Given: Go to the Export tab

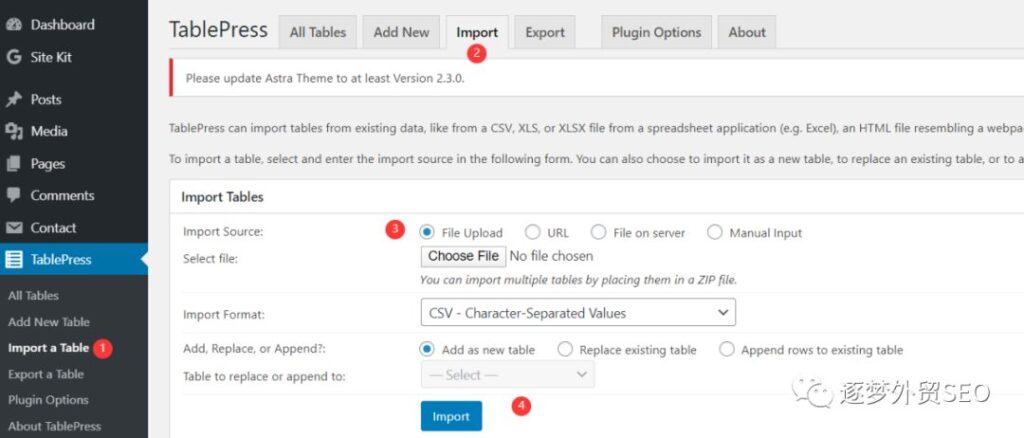Looking at the screenshot, I should [x=545, y=32].
